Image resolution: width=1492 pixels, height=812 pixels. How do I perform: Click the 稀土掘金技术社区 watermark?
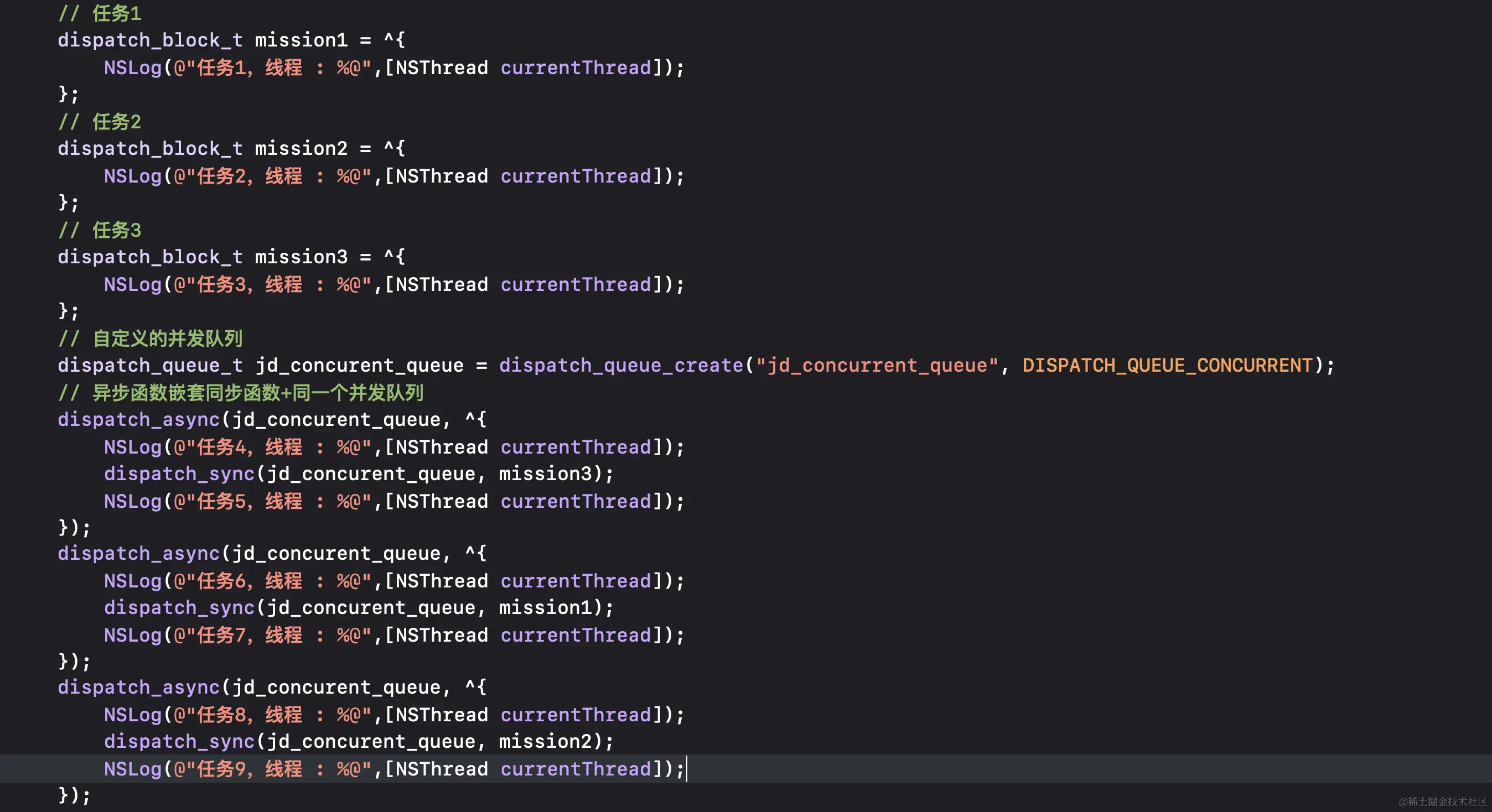tap(1442, 801)
